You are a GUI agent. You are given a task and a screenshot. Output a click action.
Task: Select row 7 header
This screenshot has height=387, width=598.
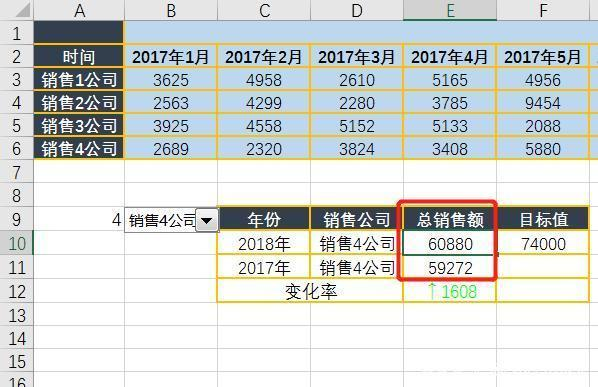(x=16, y=172)
